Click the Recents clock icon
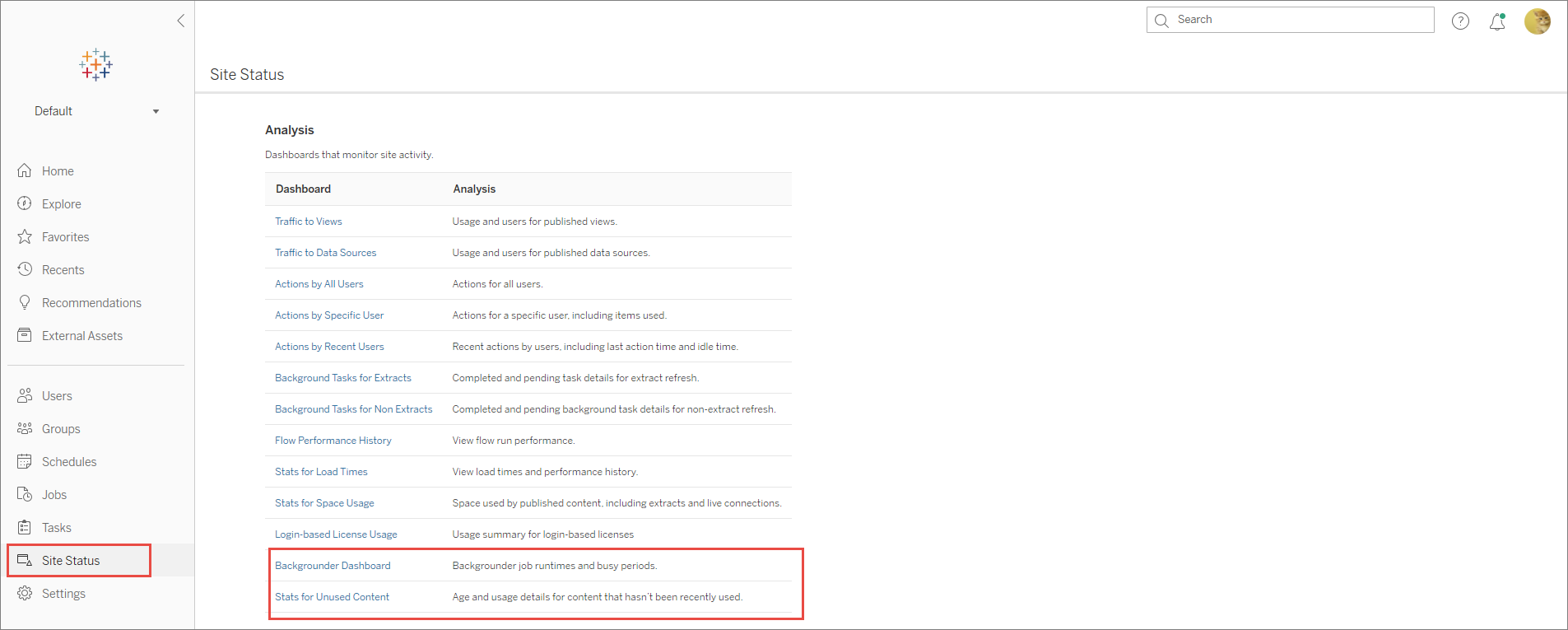 tap(25, 269)
